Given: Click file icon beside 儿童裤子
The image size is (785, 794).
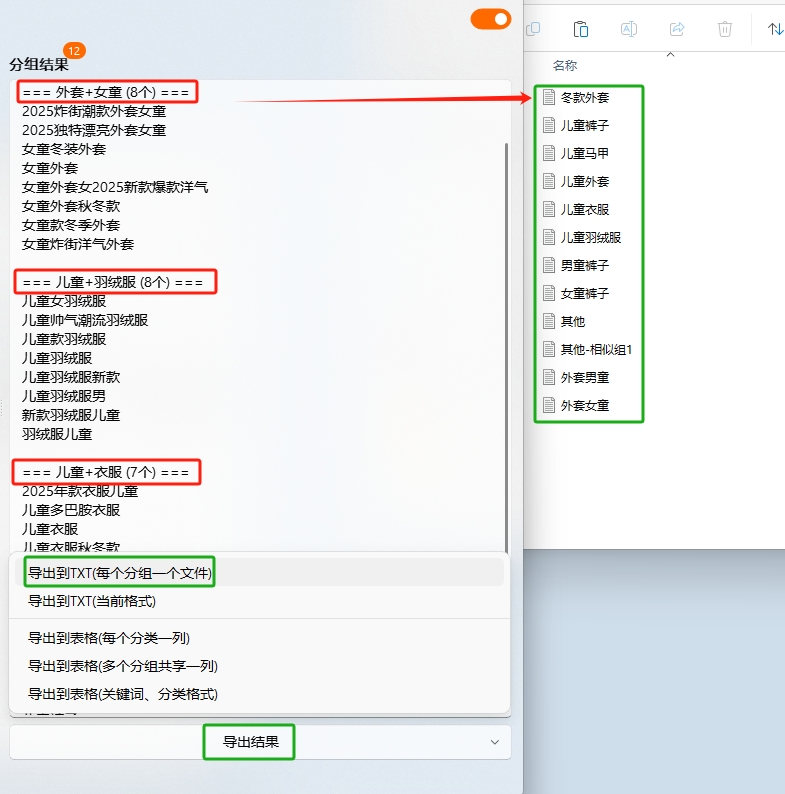Looking at the screenshot, I should click(x=548, y=125).
